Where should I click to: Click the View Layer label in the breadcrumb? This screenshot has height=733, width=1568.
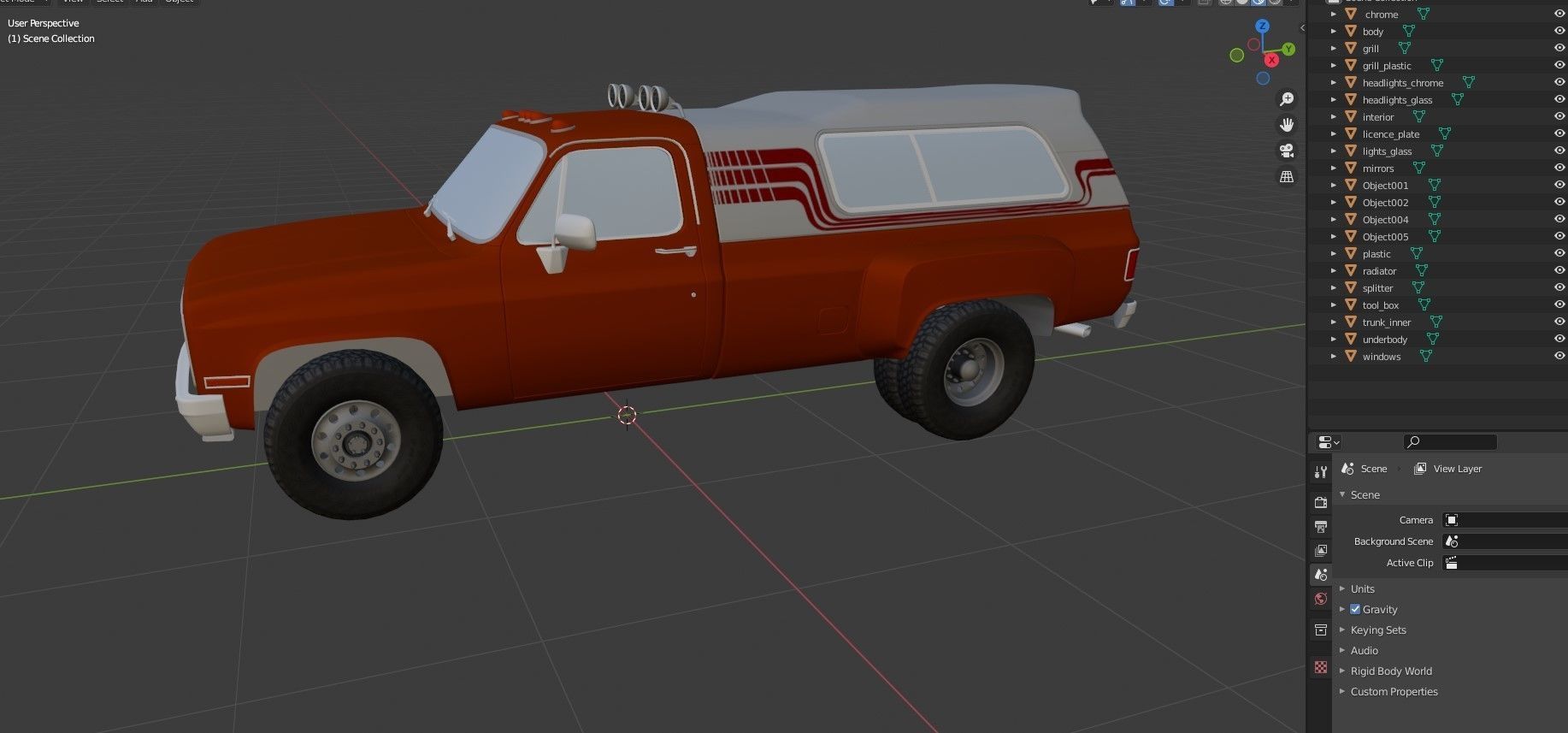click(x=1458, y=469)
